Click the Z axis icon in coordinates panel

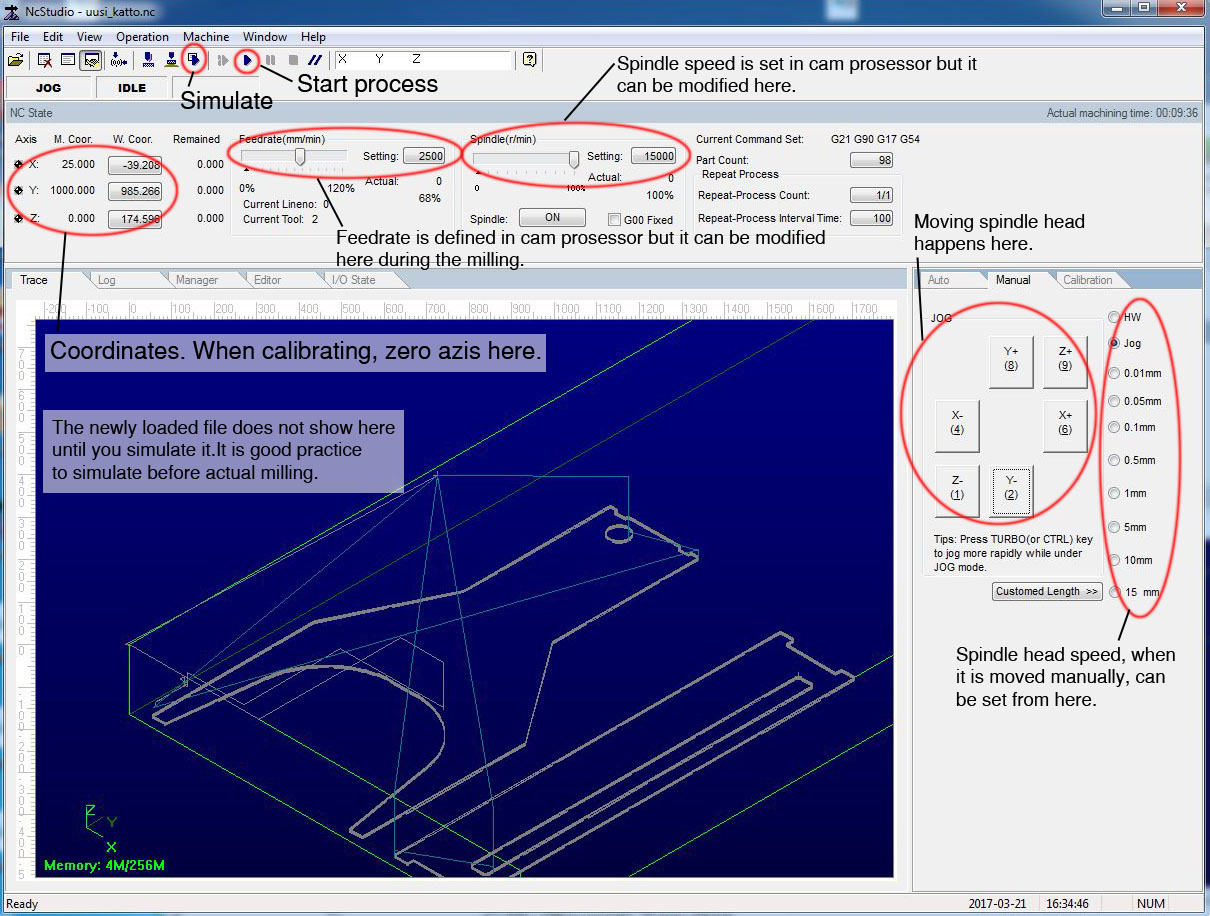pos(19,218)
